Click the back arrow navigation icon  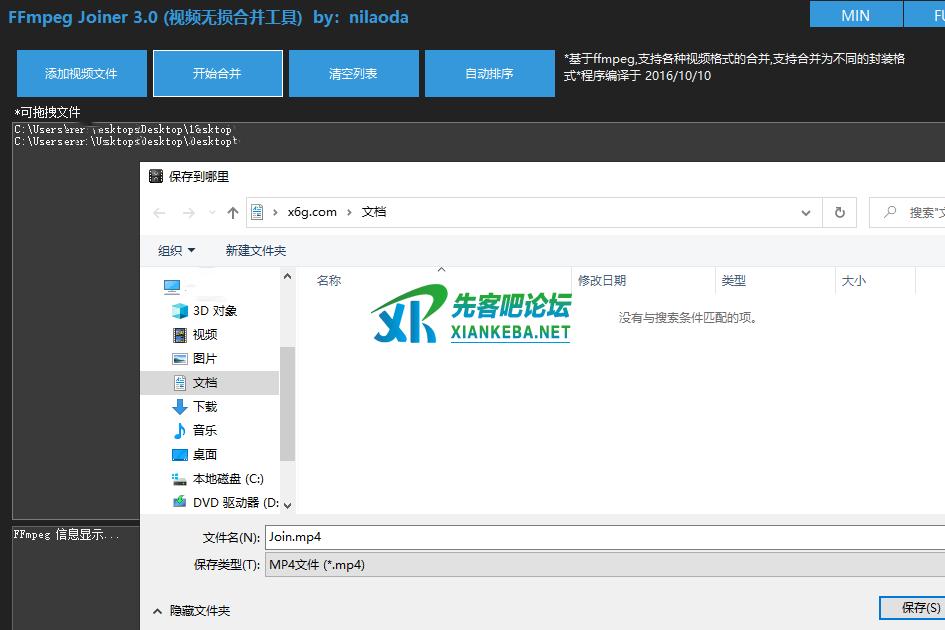[160, 213]
